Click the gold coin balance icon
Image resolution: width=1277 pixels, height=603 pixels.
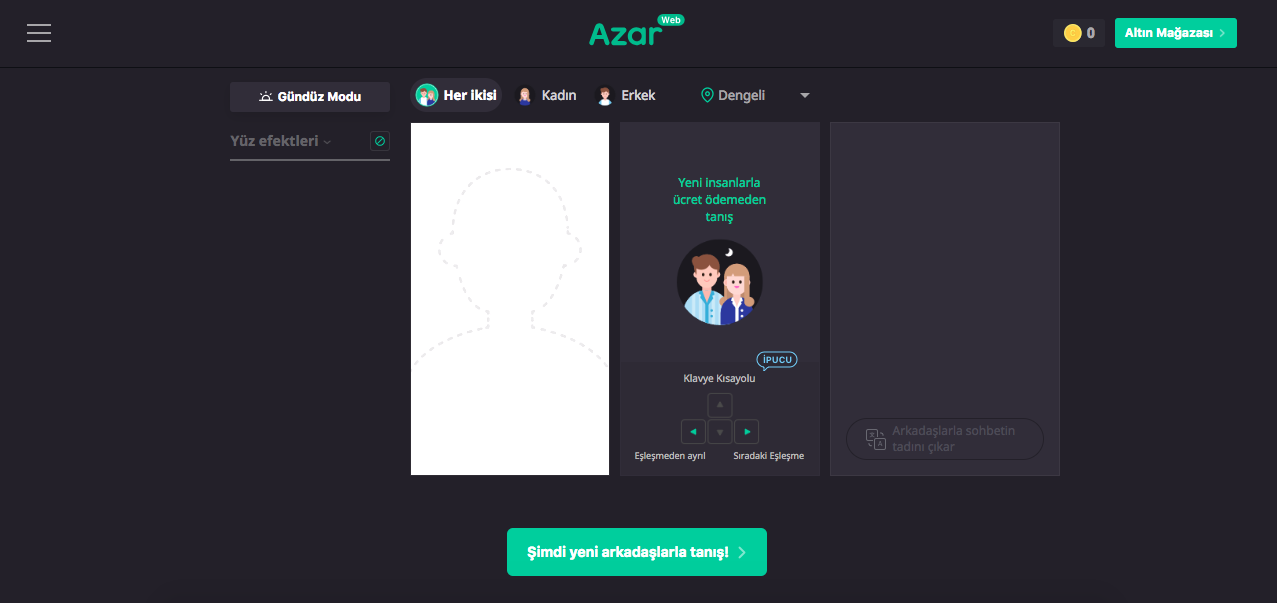click(x=1072, y=33)
